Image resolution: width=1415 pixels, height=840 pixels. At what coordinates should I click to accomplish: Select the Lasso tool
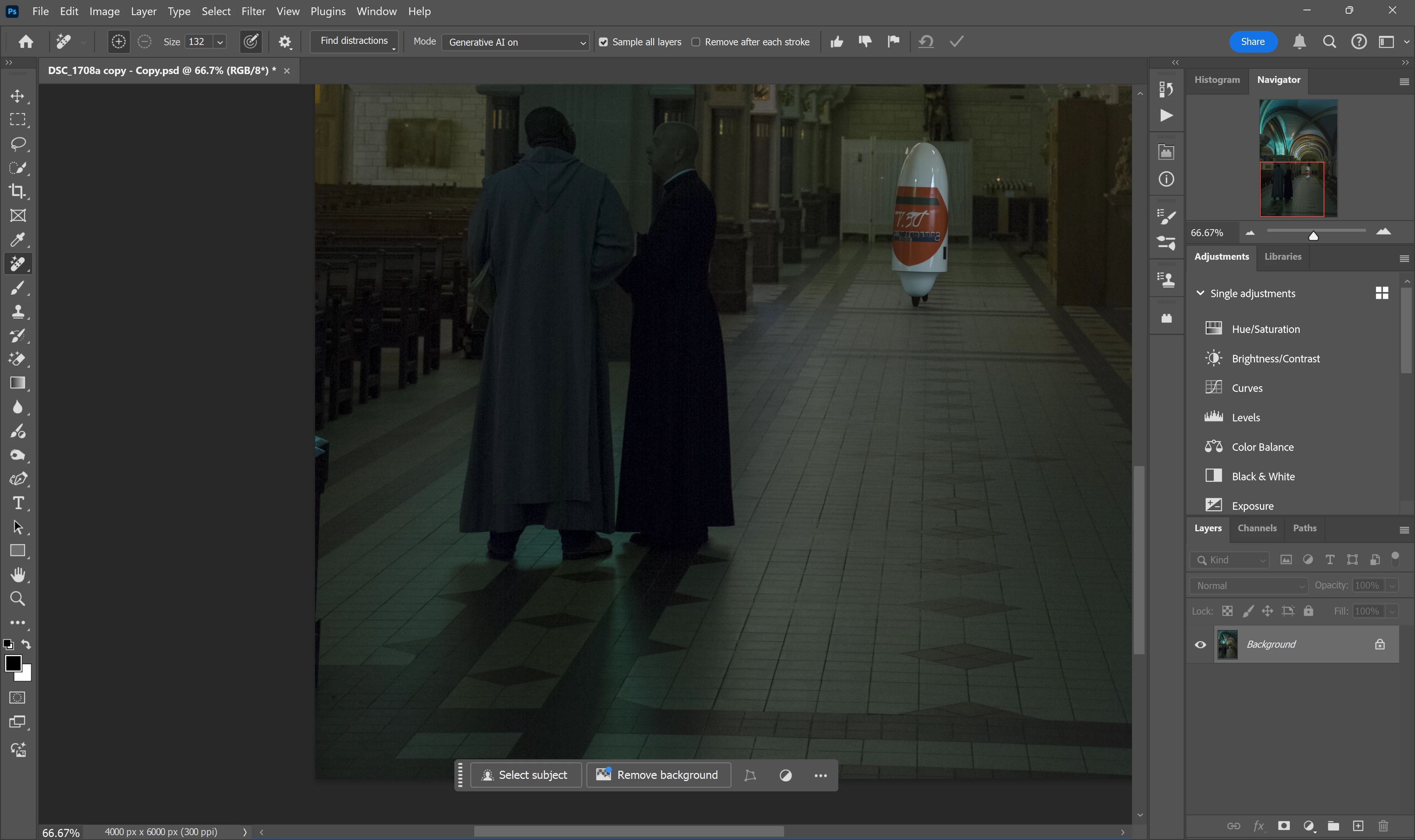point(18,144)
